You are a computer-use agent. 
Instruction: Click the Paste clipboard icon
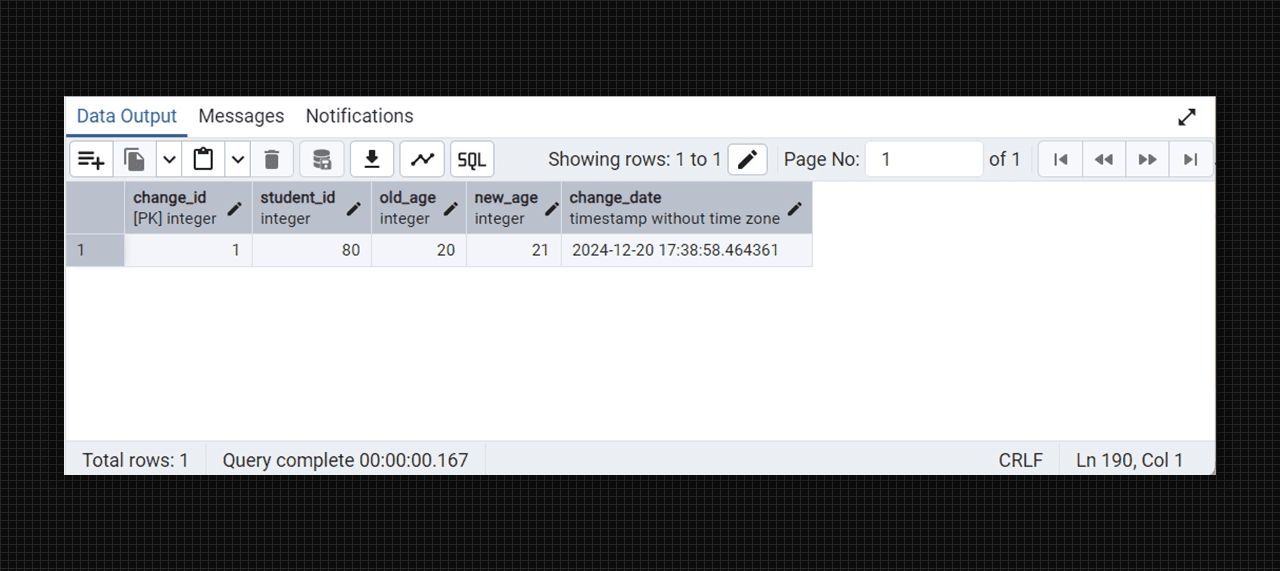tap(204, 159)
